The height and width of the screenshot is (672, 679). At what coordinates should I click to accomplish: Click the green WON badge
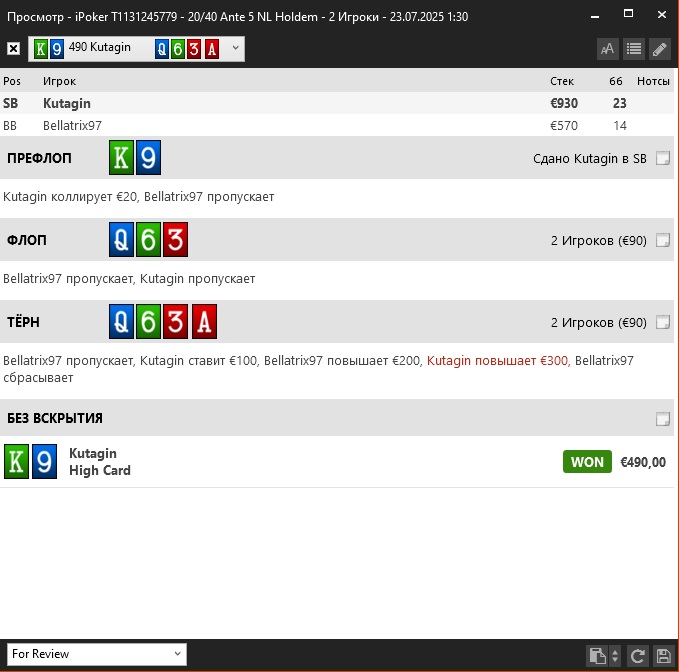tap(587, 462)
